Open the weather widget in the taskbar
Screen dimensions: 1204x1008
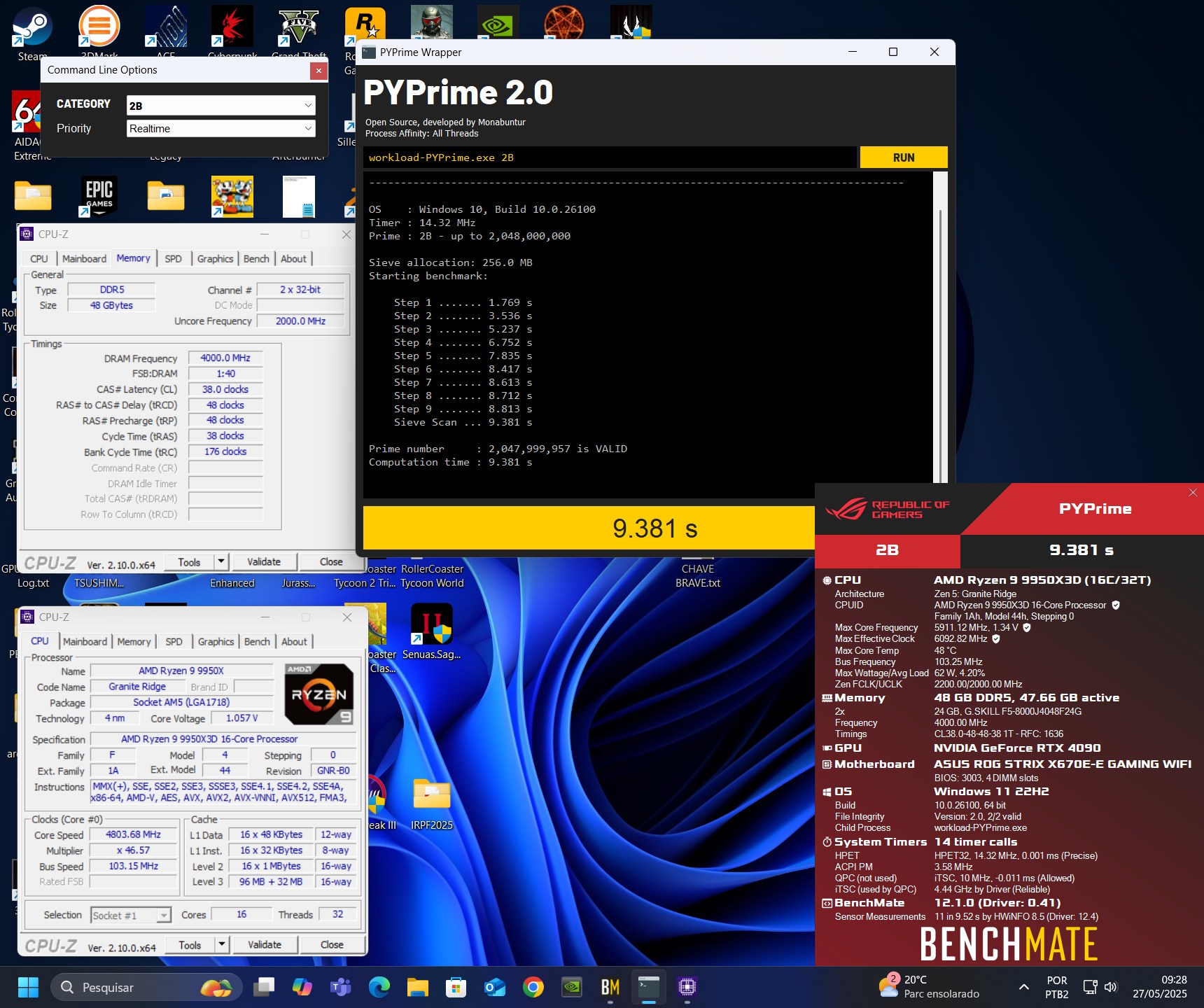click(928, 987)
